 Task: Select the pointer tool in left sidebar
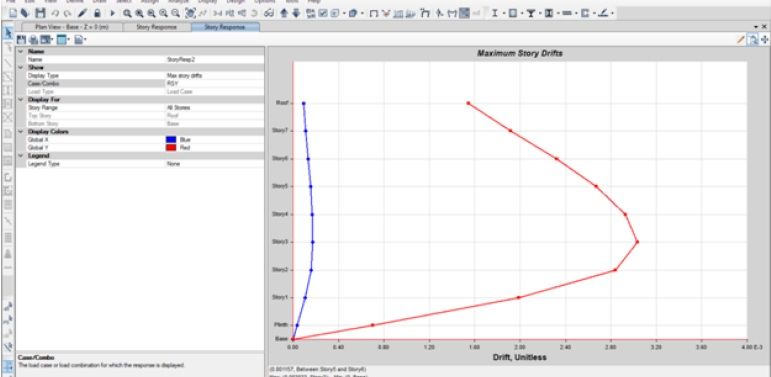pos(8,33)
